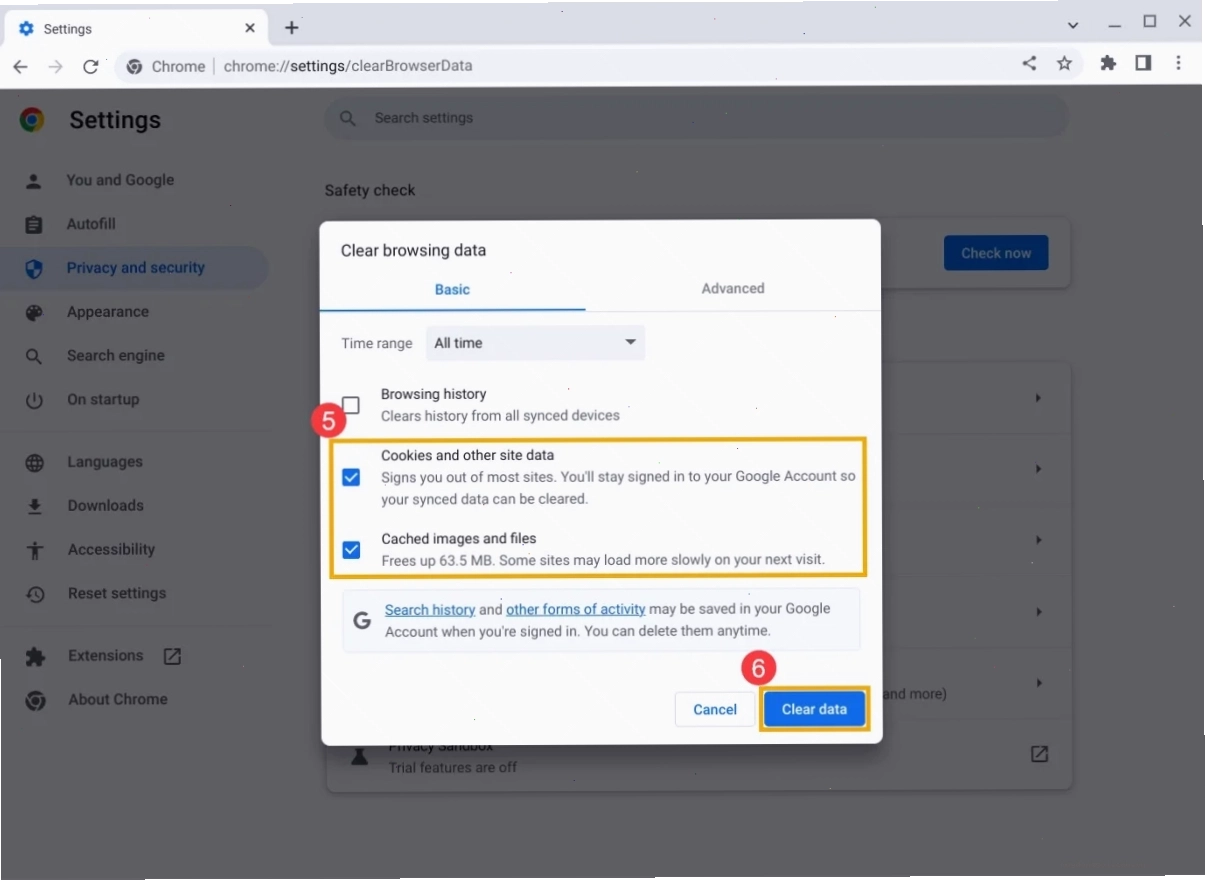This screenshot has width=1205, height=881.
Task: Bookmark this page with the star icon
Action: coord(1064,64)
